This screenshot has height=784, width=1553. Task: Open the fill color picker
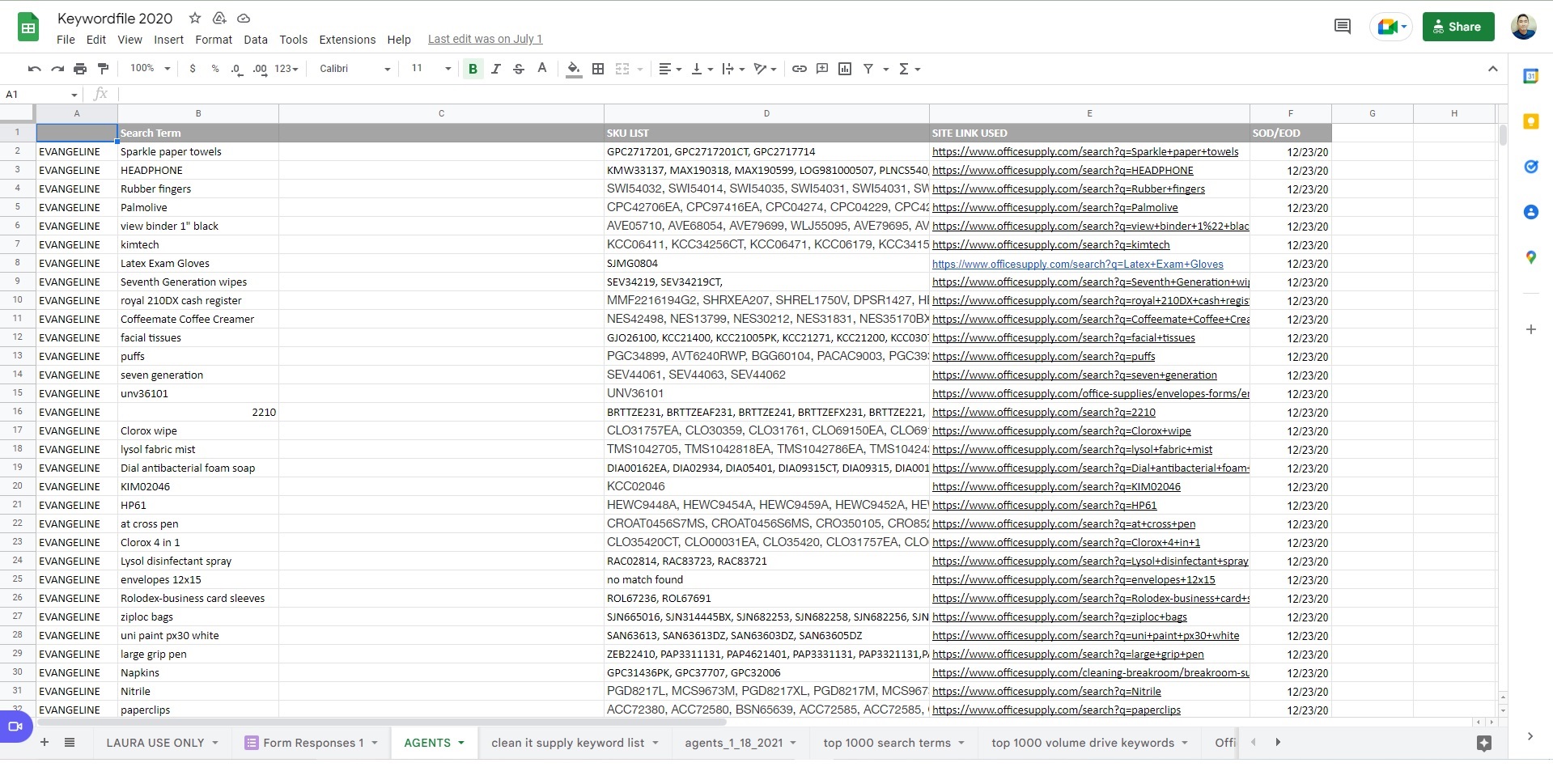(x=574, y=69)
